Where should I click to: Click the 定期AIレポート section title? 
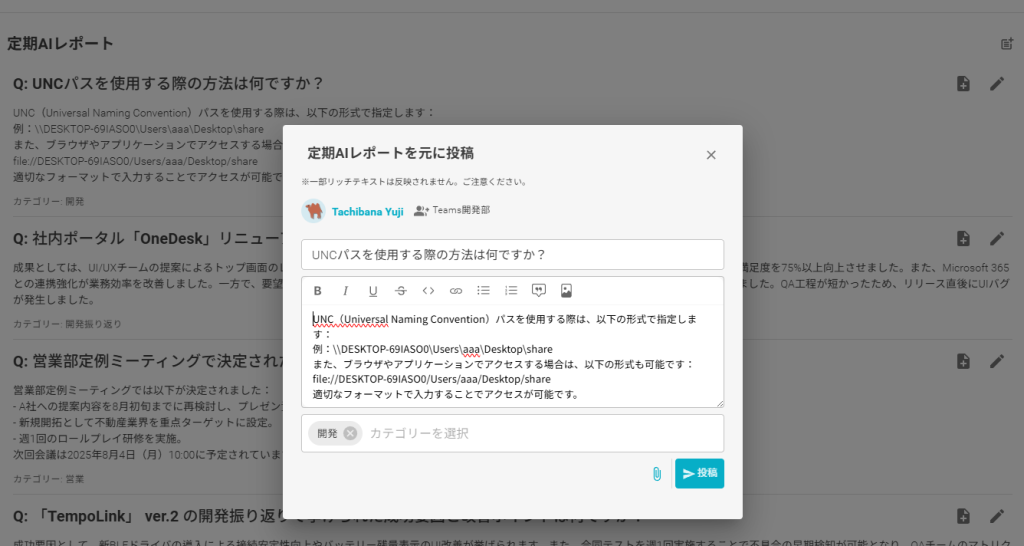click(x=60, y=44)
